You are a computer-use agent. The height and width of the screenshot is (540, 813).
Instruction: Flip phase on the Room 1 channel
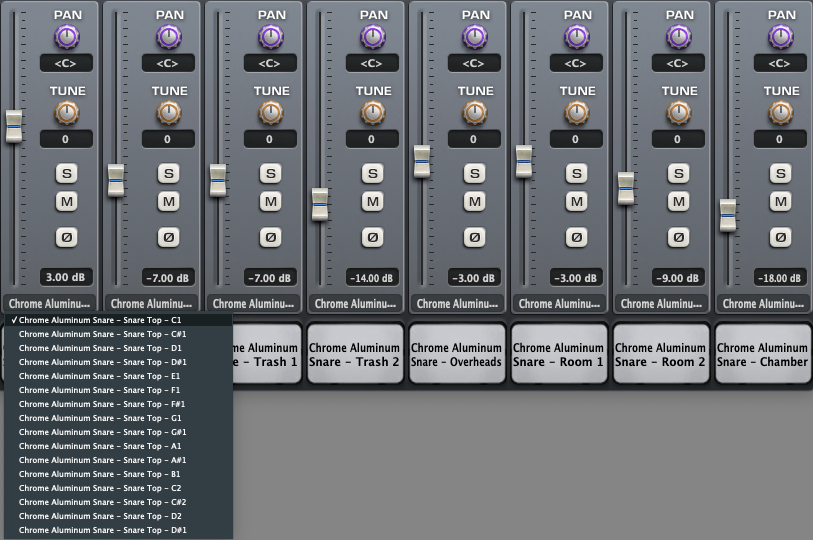point(576,238)
